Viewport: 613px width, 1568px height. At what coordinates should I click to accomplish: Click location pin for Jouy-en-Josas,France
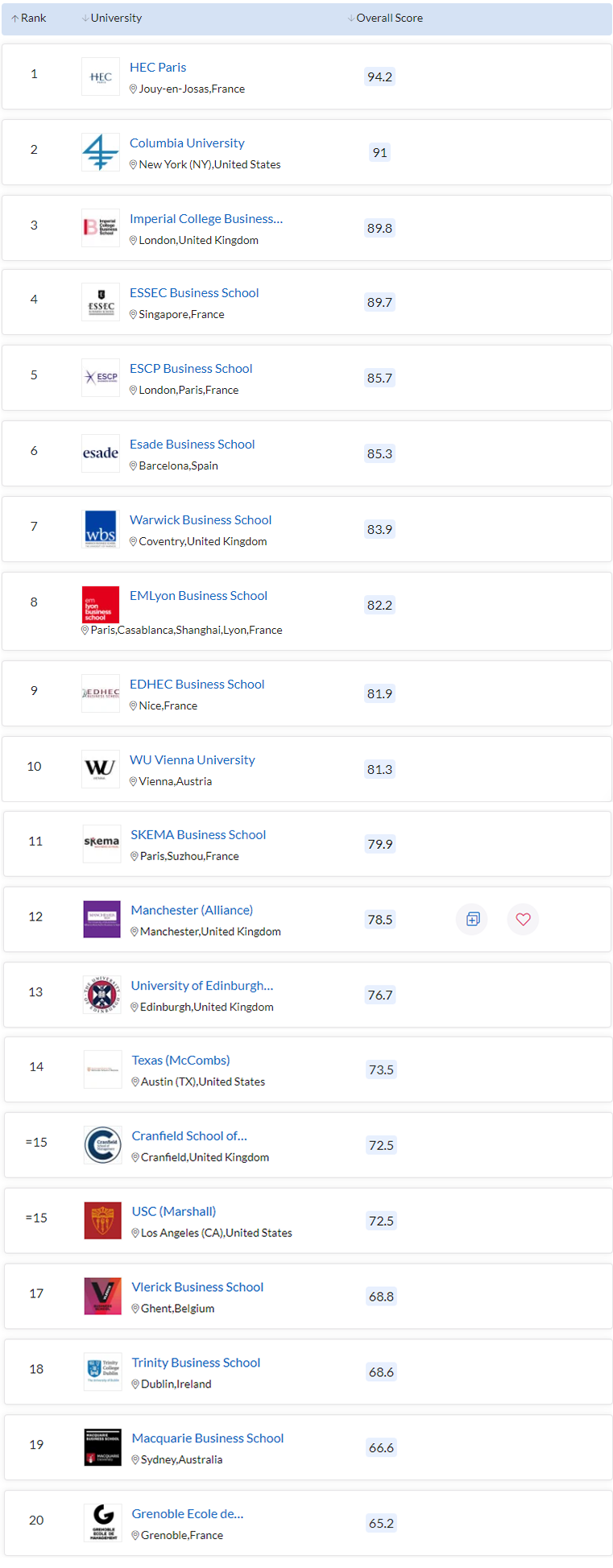pos(134,89)
